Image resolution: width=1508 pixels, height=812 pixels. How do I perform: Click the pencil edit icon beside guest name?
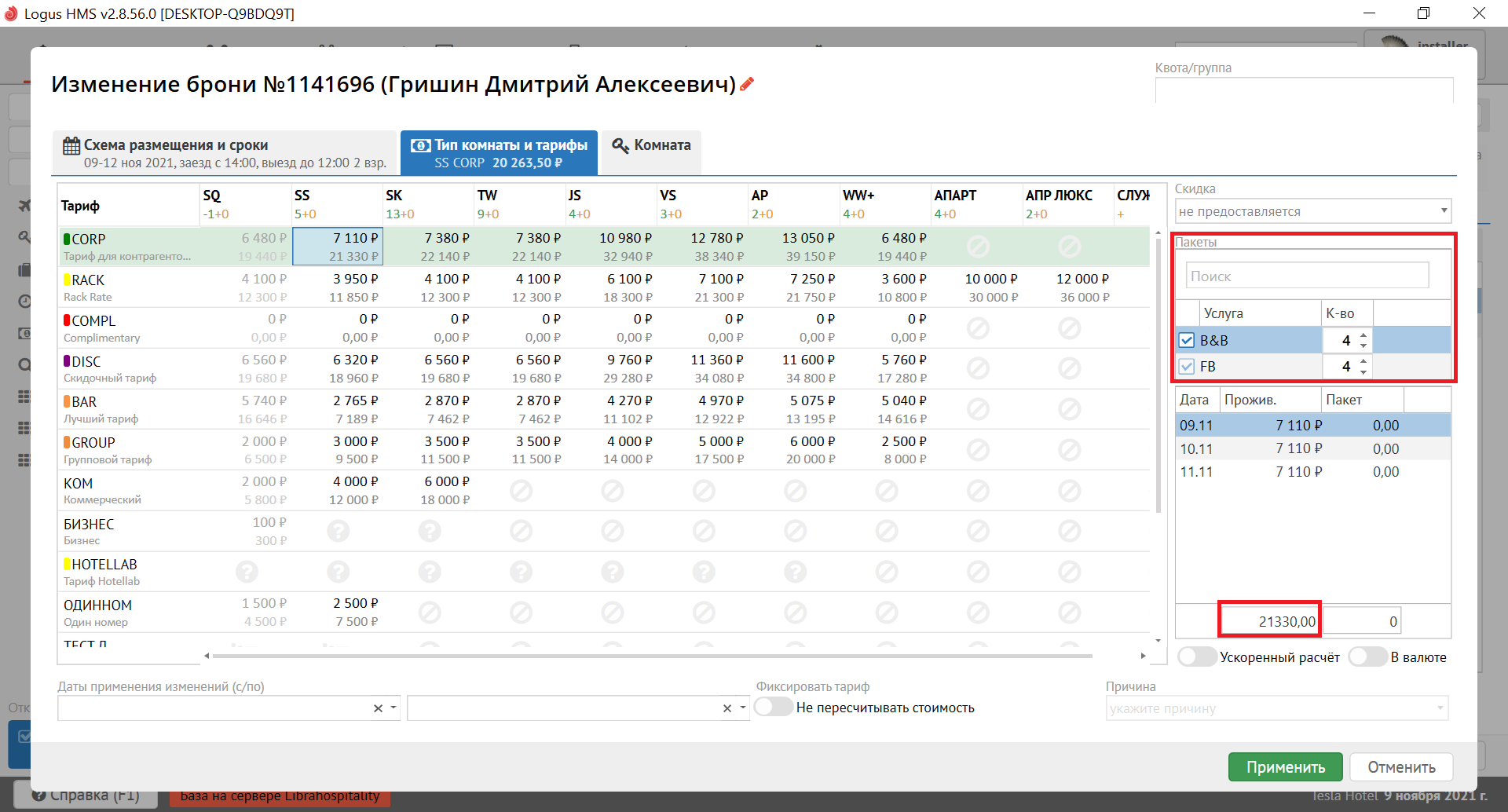pyautogui.click(x=747, y=84)
